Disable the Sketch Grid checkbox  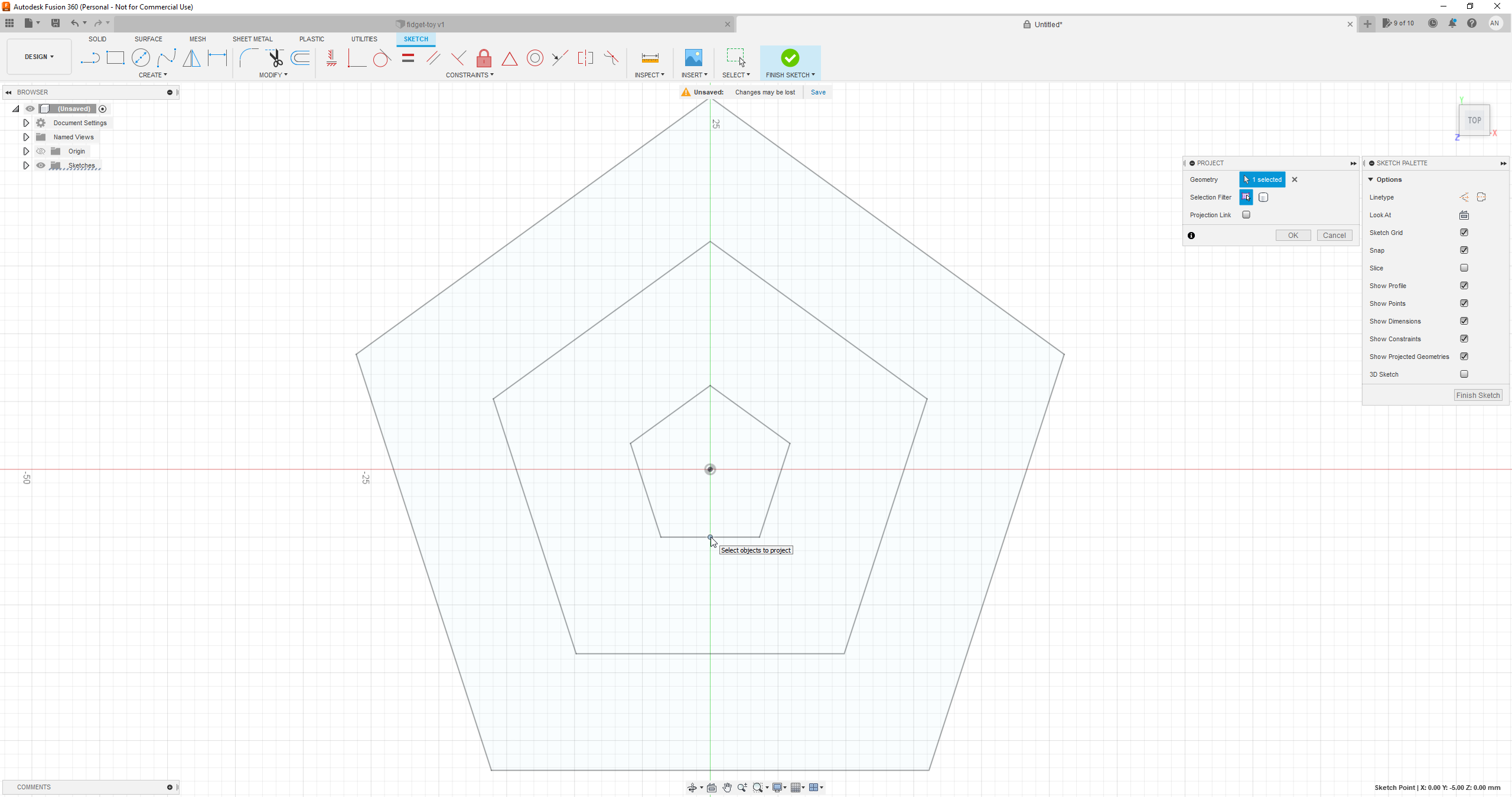pos(1464,233)
